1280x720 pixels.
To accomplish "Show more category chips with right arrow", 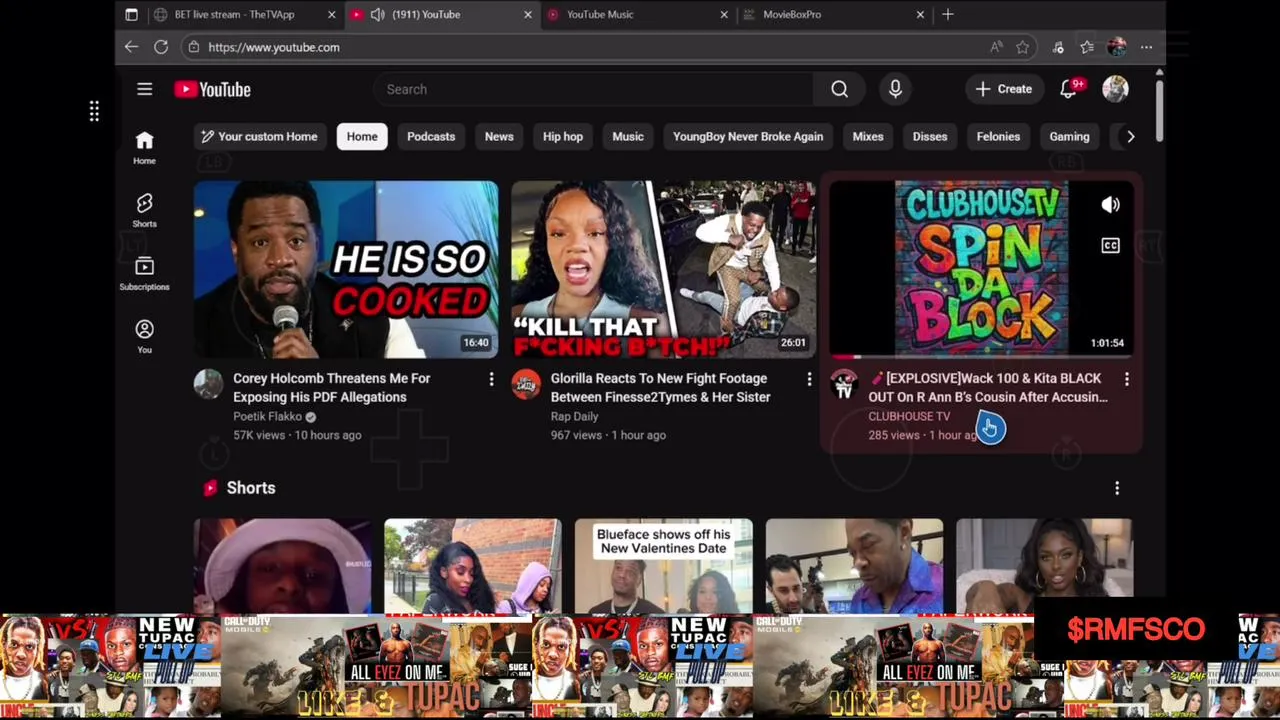I will (1131, 137).
